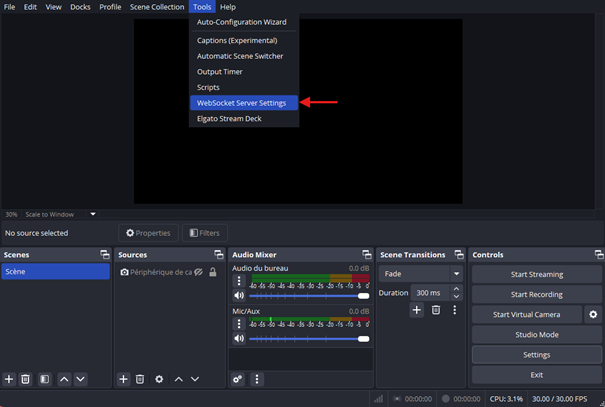Screen dimensions: 605x407
Task: Undock the Controls panel
Action: coord(599,255)
